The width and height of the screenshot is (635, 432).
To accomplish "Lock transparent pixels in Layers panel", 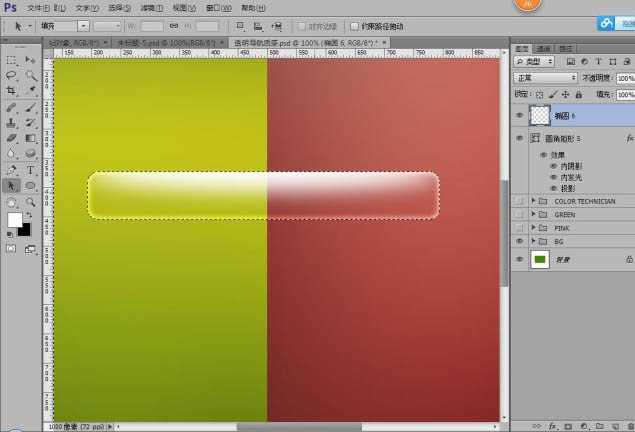I will point(539,95).
